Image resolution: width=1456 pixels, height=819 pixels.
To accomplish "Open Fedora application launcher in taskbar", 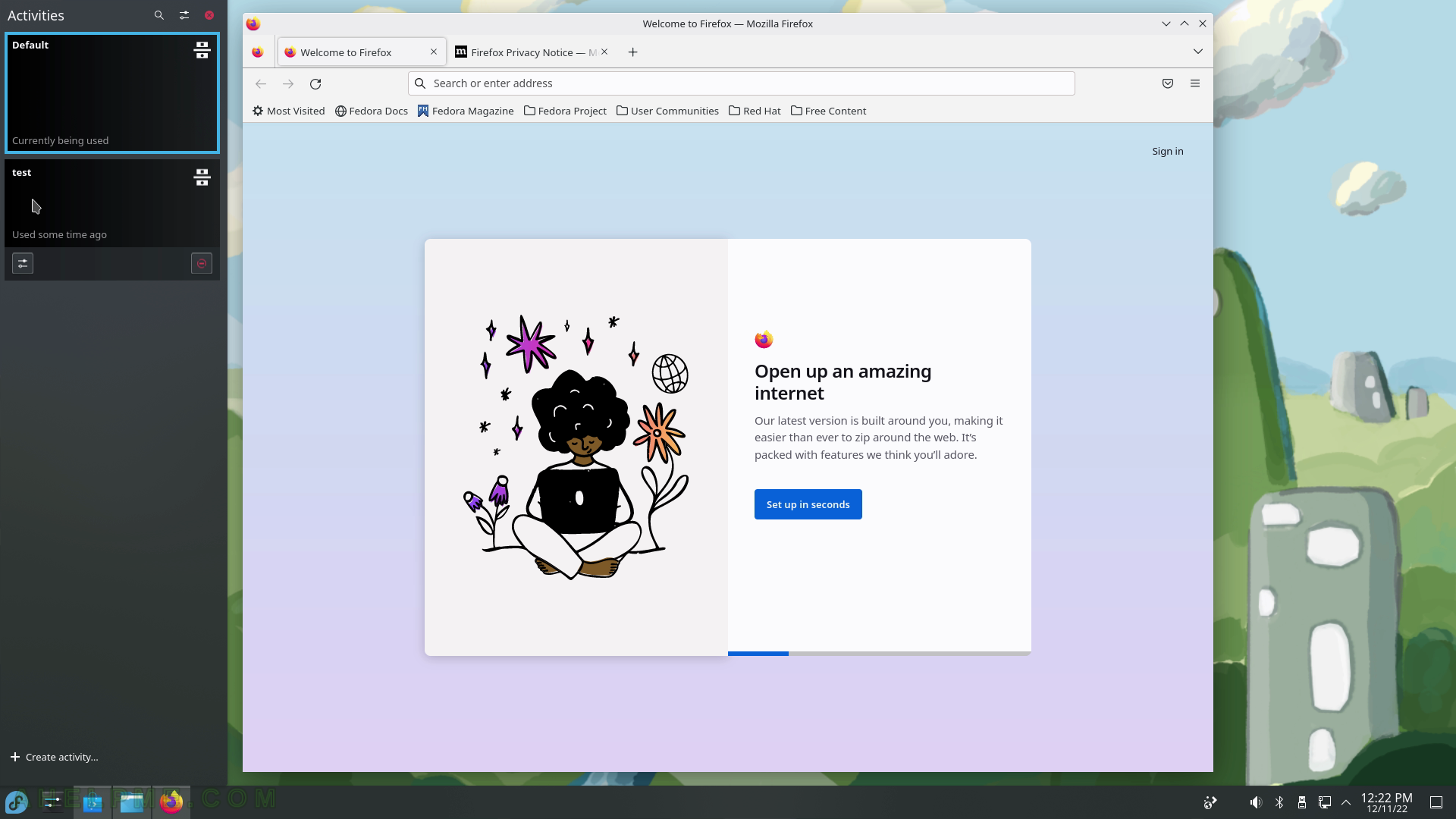I will [x=17, y=802].
